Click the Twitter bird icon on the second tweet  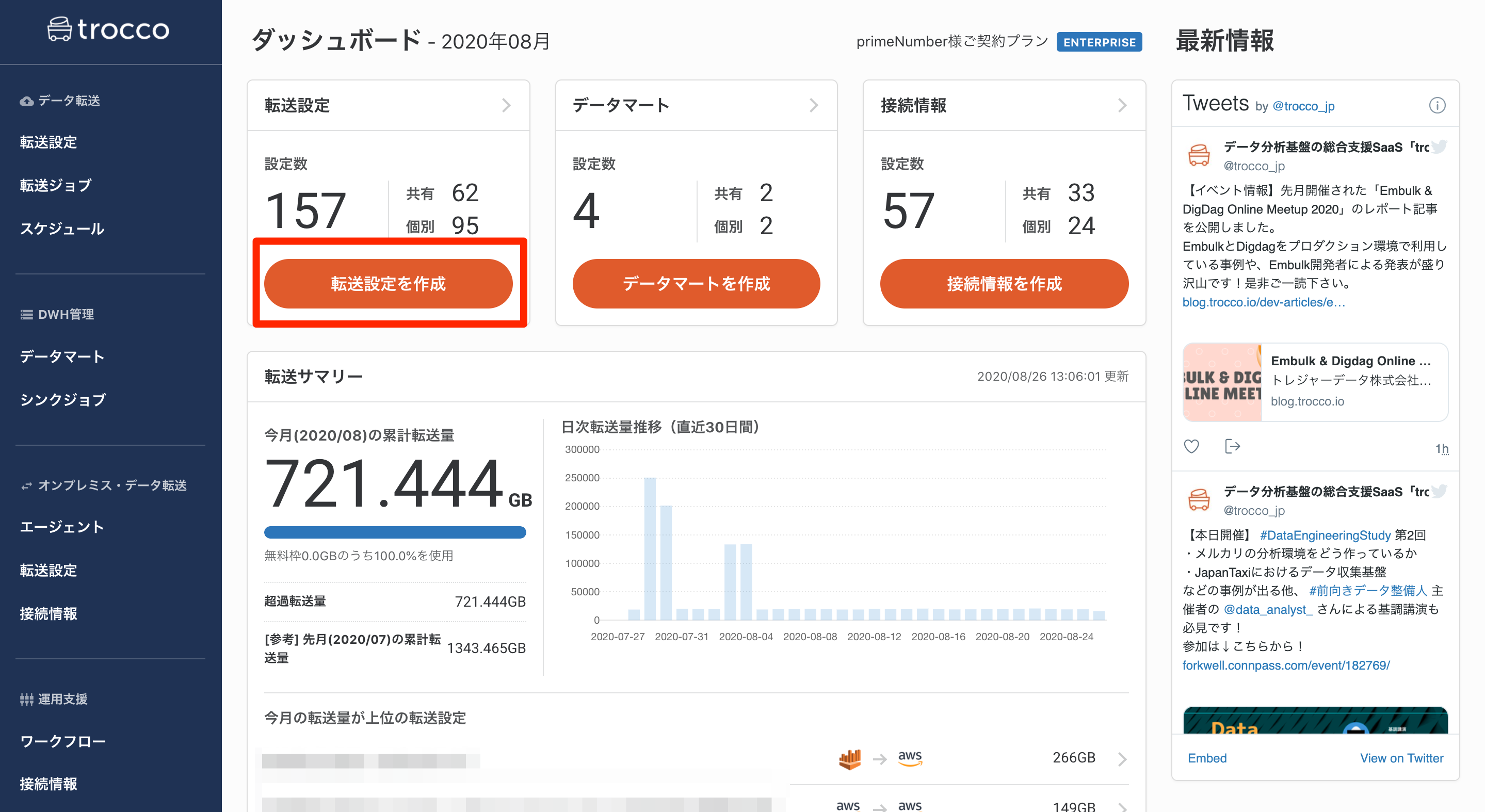1440,491
